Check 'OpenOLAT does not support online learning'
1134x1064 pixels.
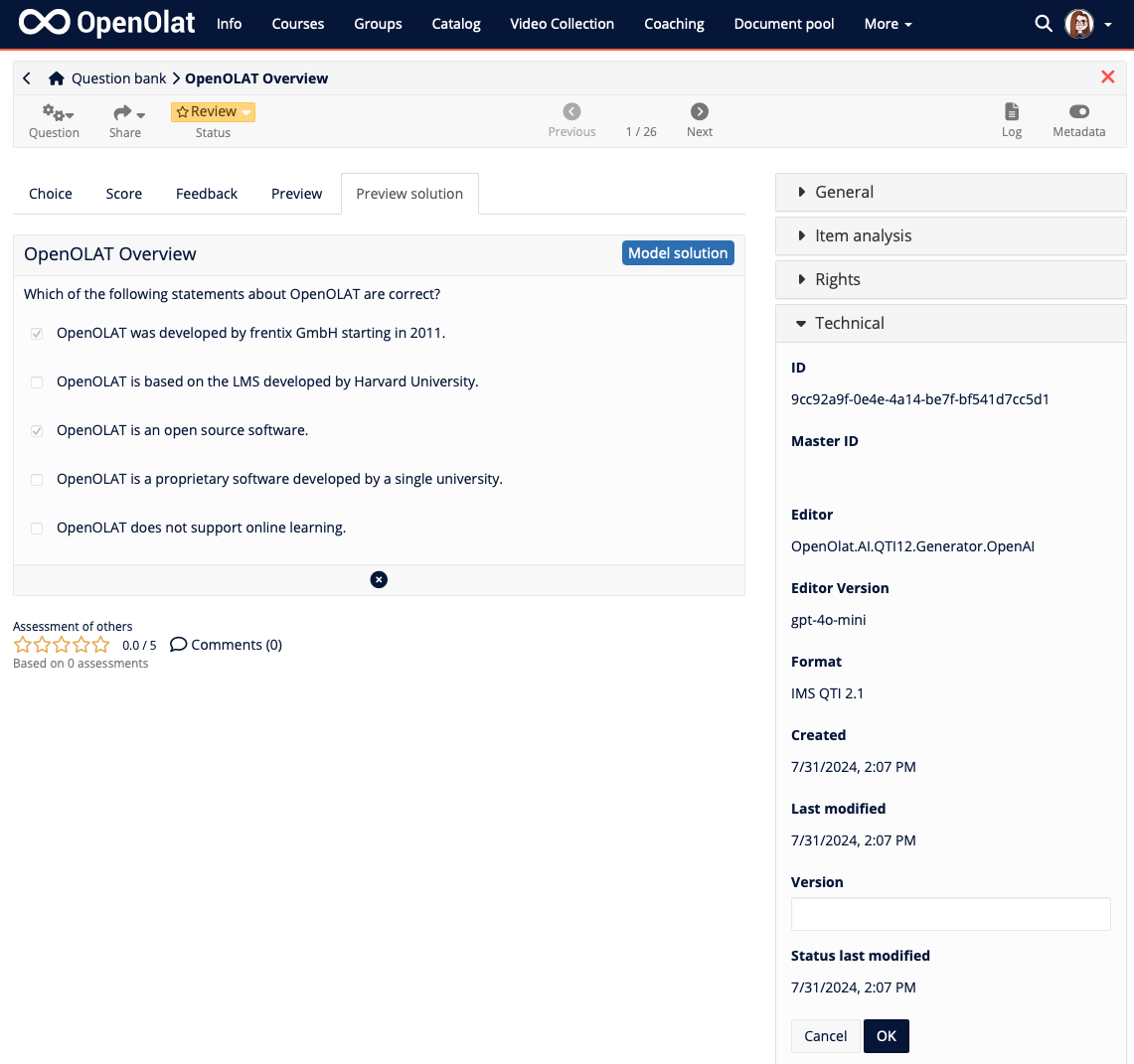[x=37, y=529]
